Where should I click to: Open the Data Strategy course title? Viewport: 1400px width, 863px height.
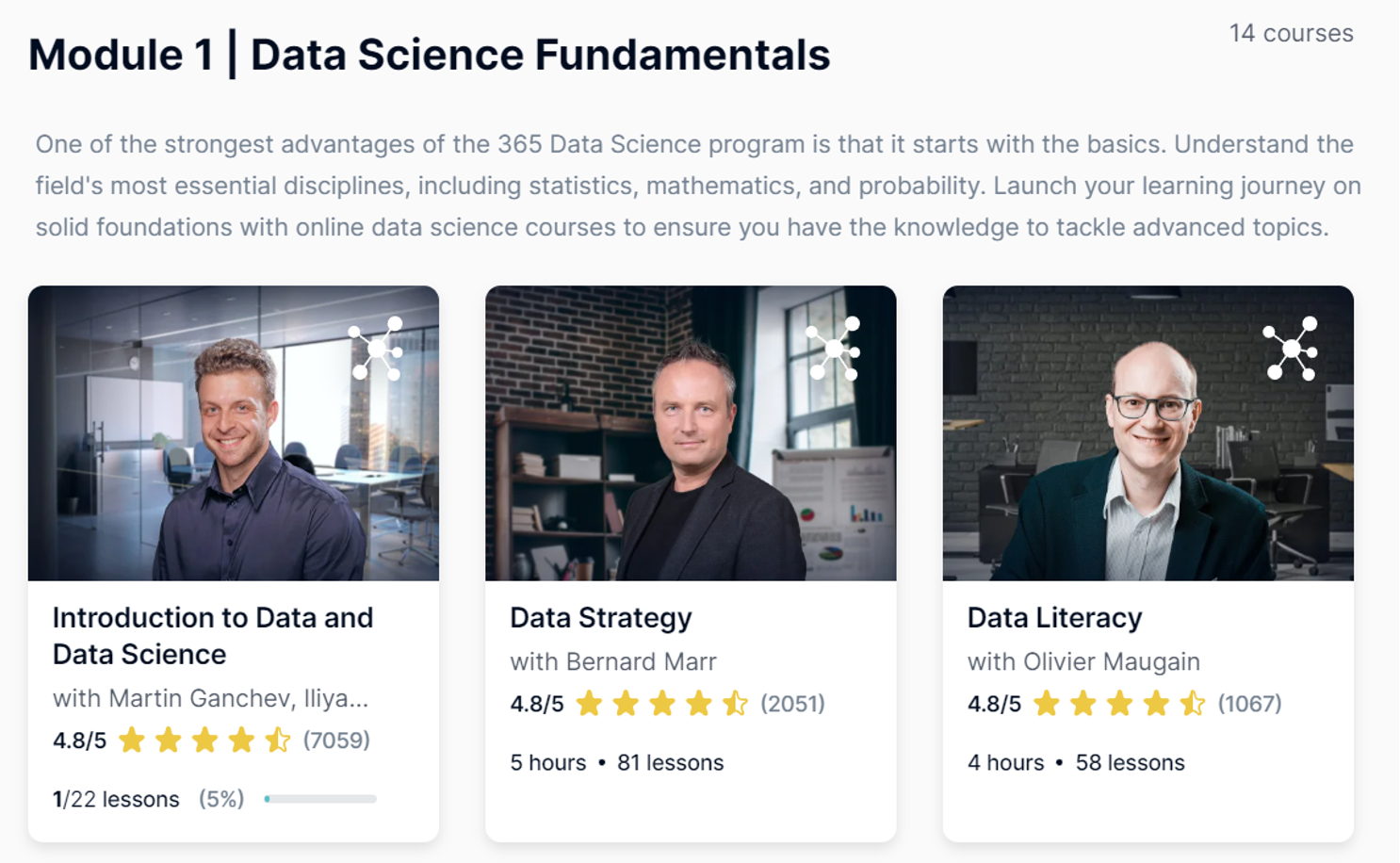(601, 618)
